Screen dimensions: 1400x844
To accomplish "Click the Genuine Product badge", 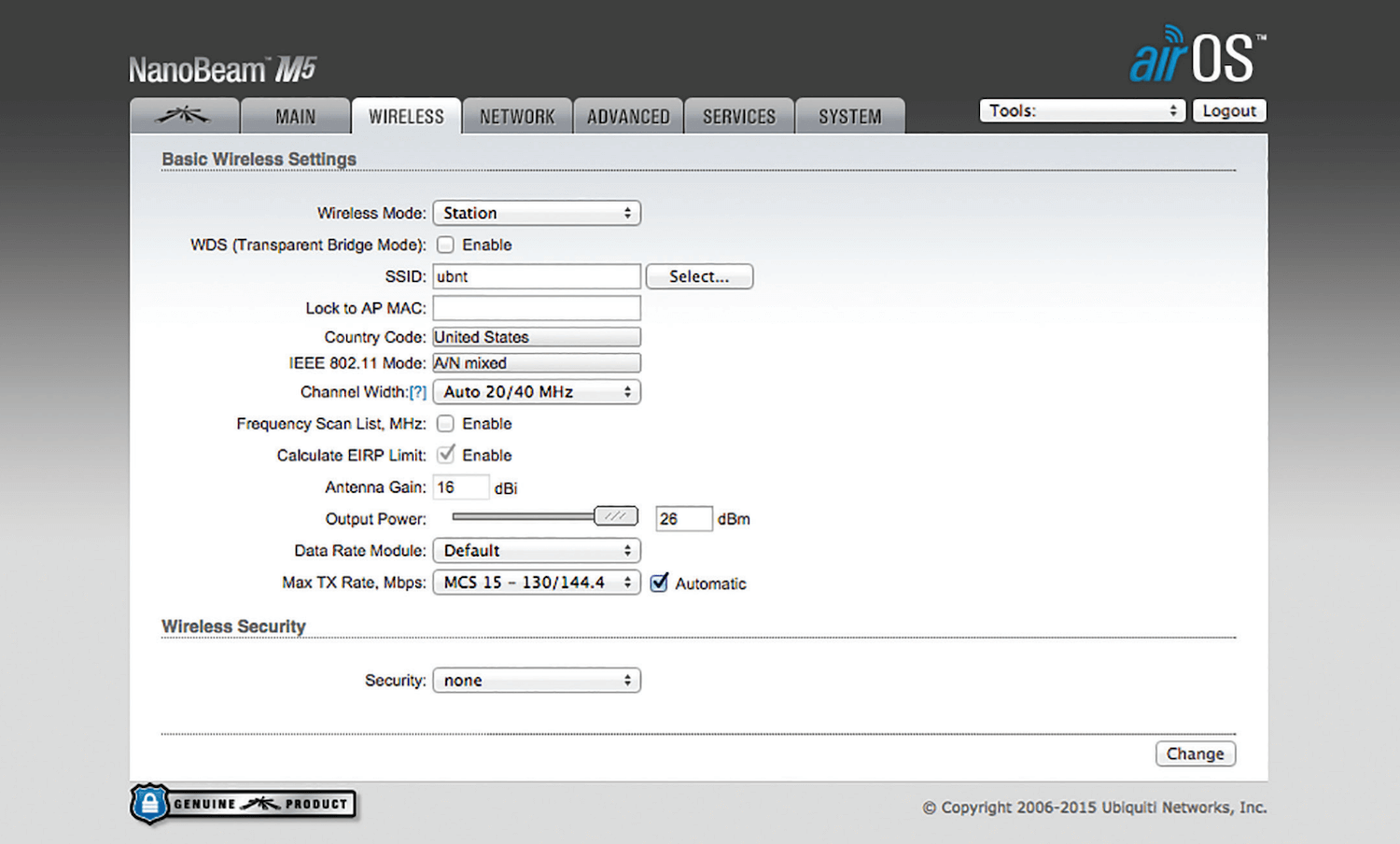I will pyautogui.click(x=244, y=804).
